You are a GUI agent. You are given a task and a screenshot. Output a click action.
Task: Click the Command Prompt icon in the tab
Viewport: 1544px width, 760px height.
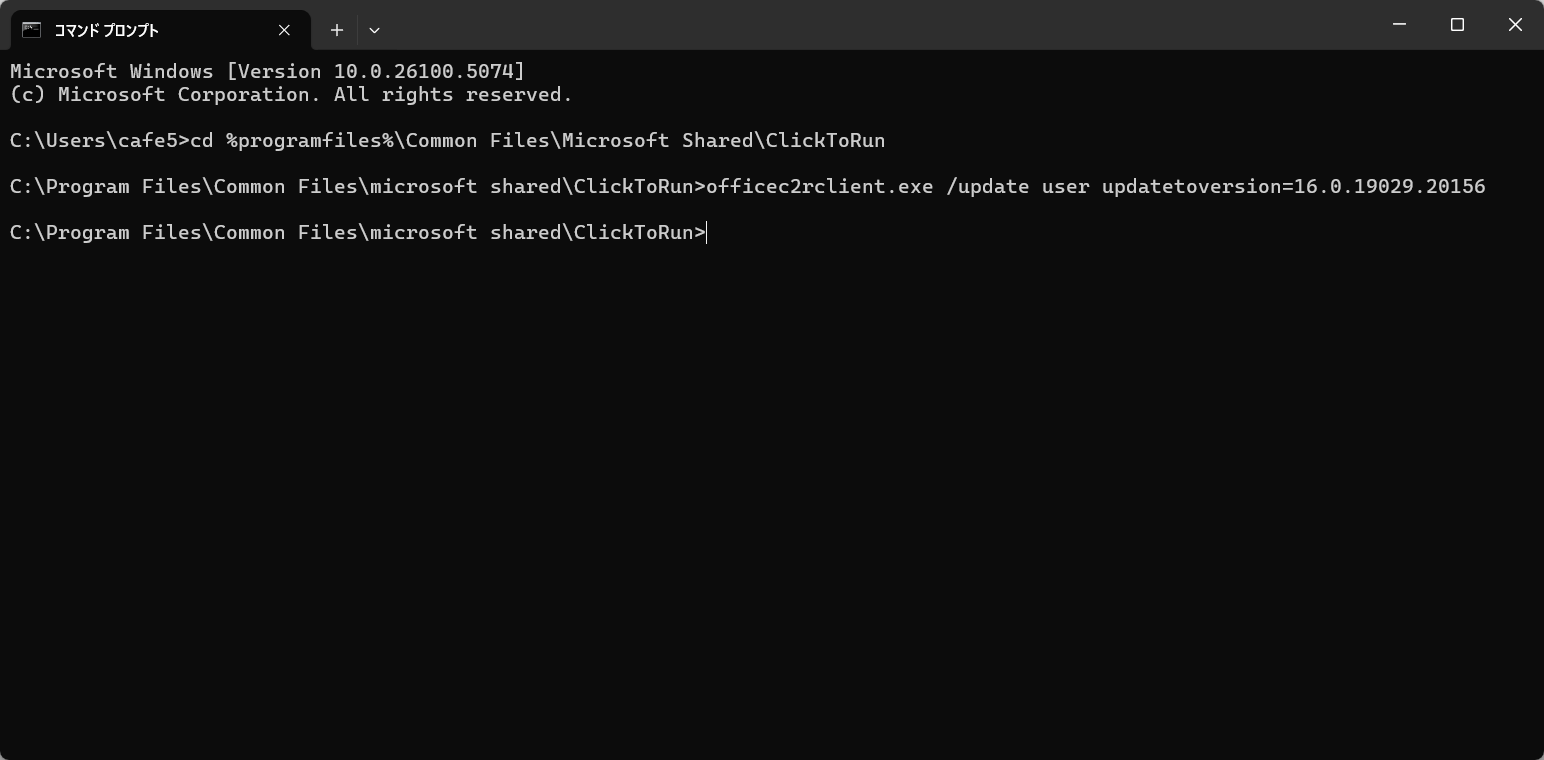[x=32, y=30]
